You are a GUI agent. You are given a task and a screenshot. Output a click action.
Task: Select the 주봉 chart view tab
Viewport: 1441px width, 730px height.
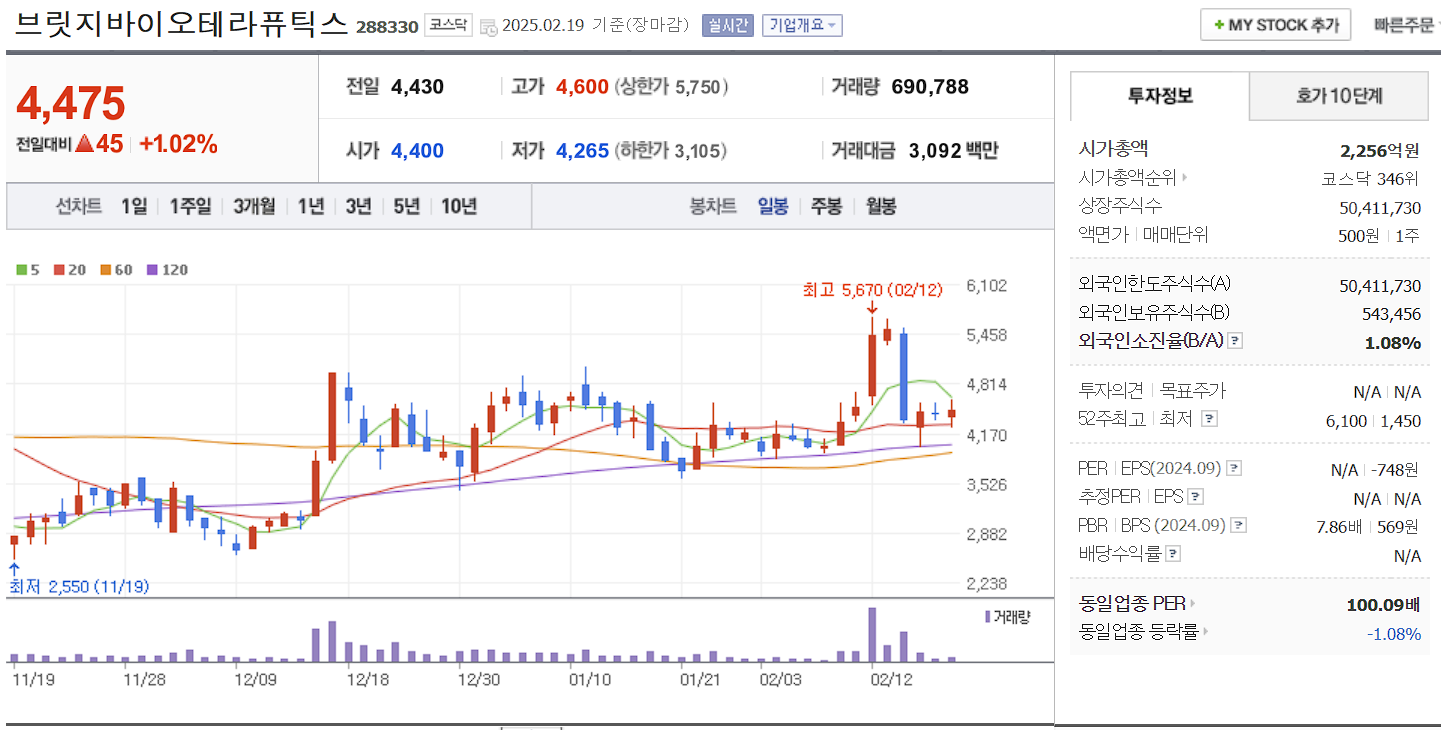point(828,205)
